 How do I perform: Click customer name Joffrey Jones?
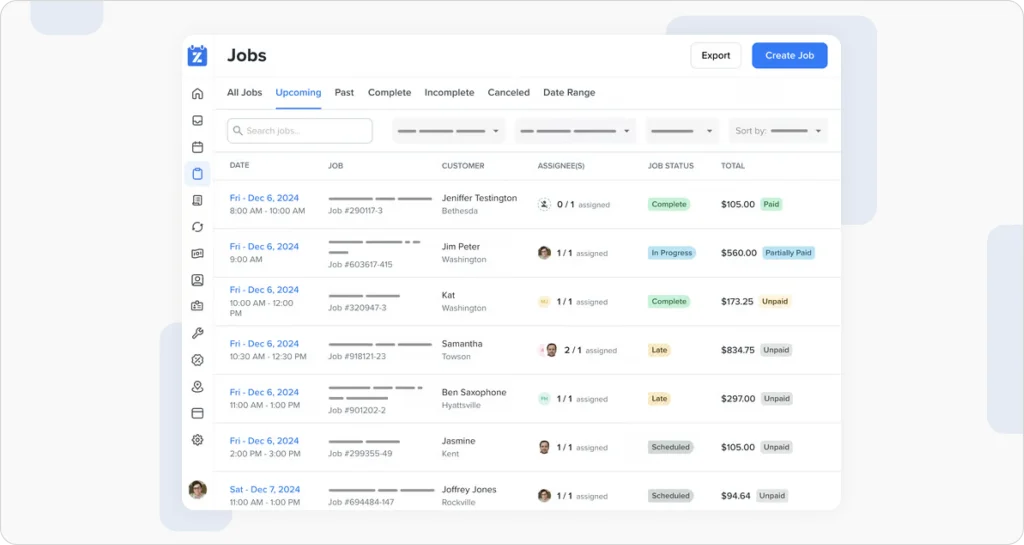point(469,490)
